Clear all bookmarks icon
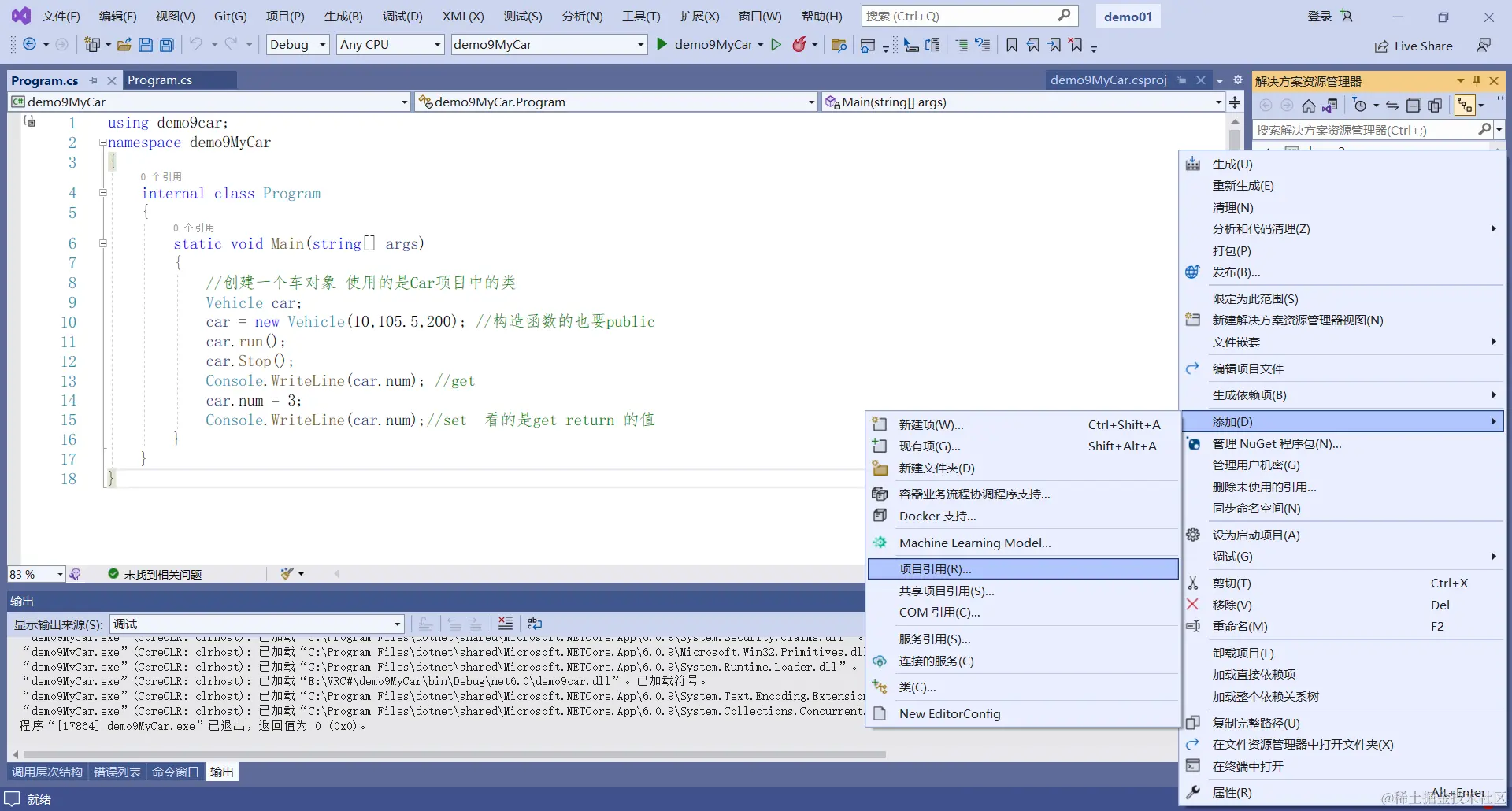 [1076, 45]
